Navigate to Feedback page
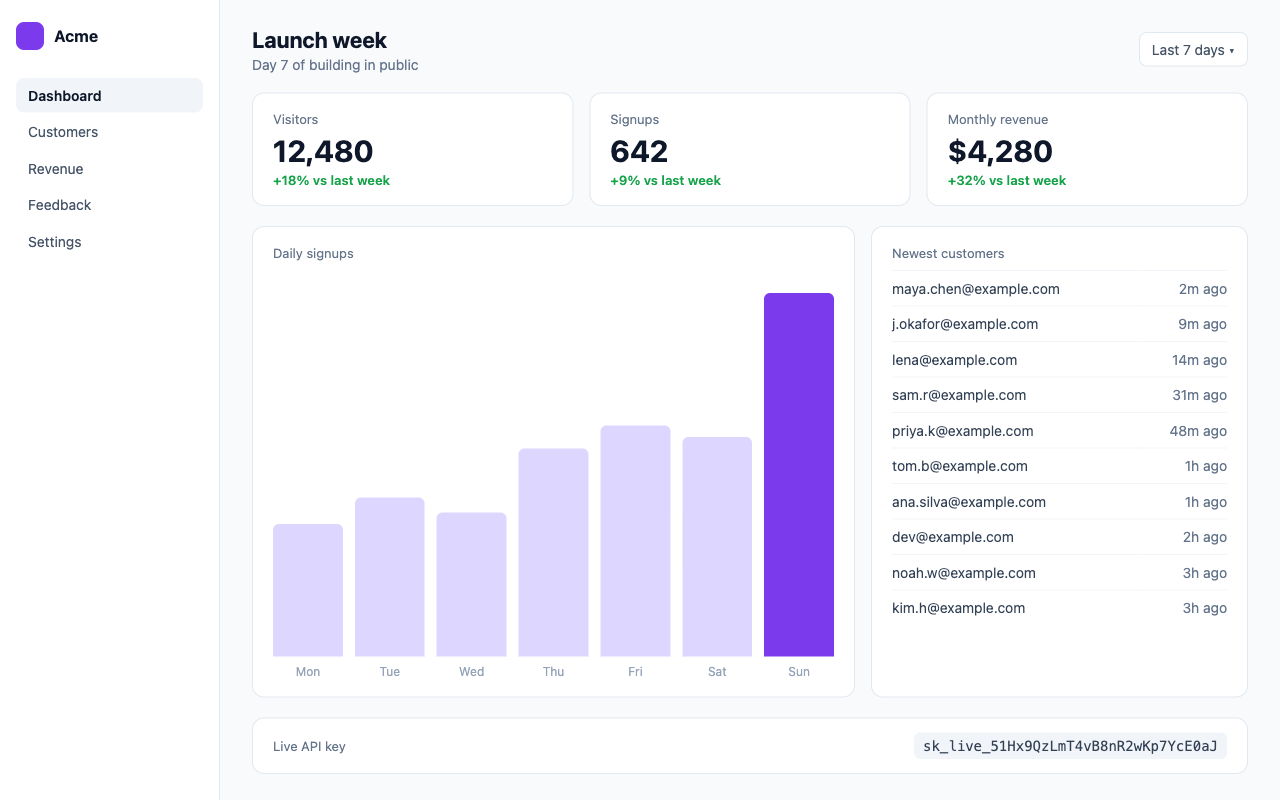 (x=109, y=205)
